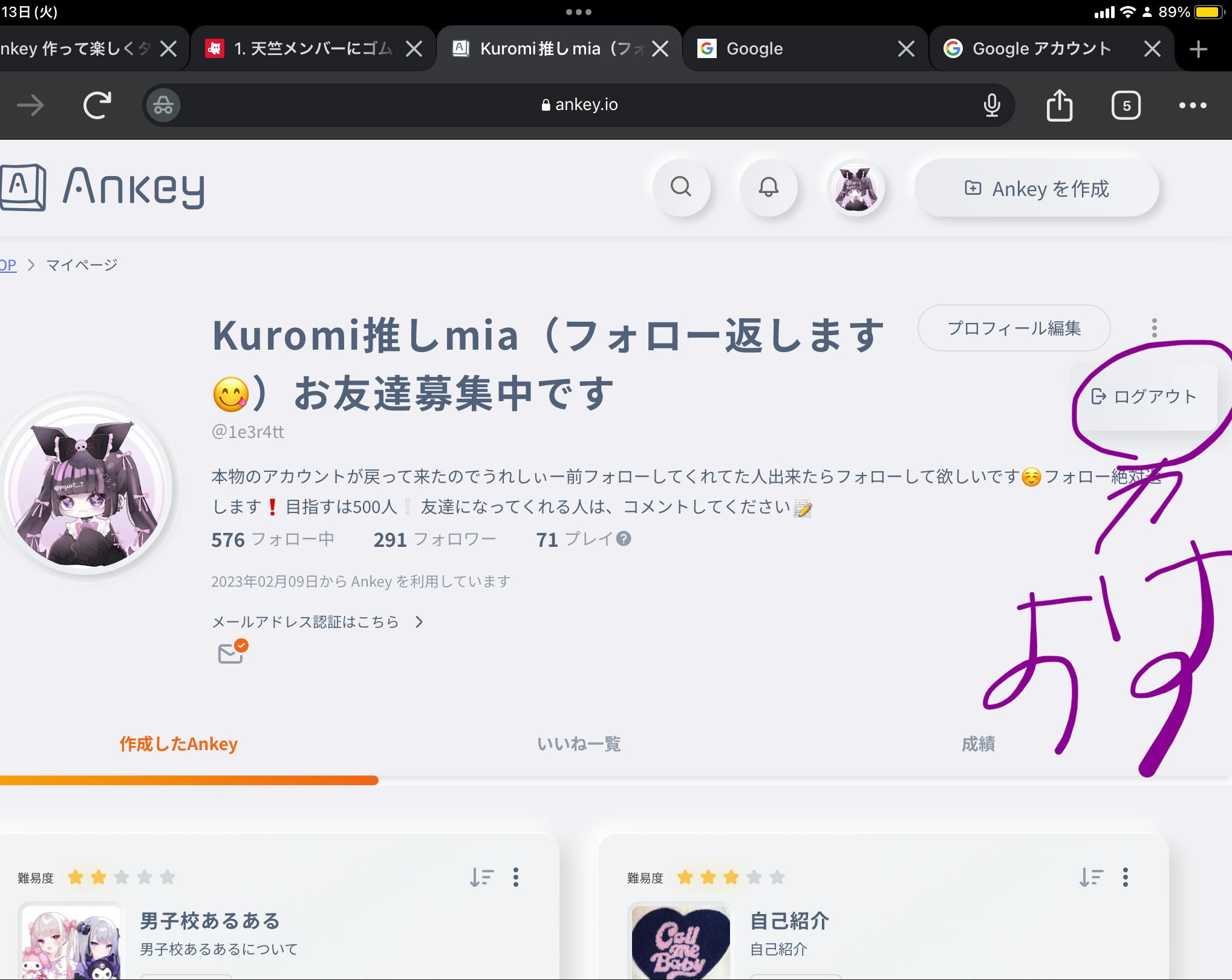Switch to the いいね一覧 tab
1232x980 pixels.
(579, 743)
